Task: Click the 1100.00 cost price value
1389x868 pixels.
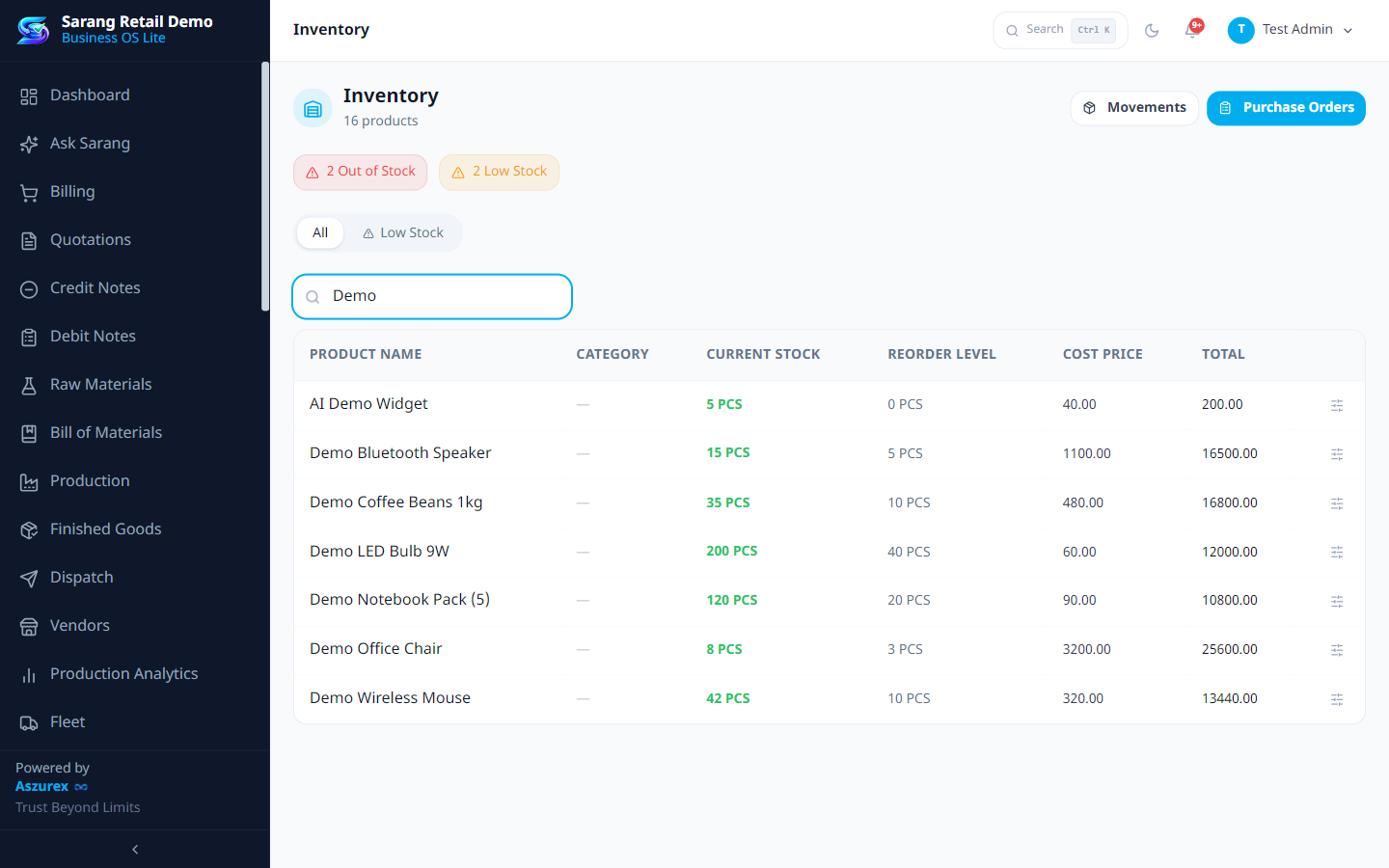Action: (x=1087, y=453)
